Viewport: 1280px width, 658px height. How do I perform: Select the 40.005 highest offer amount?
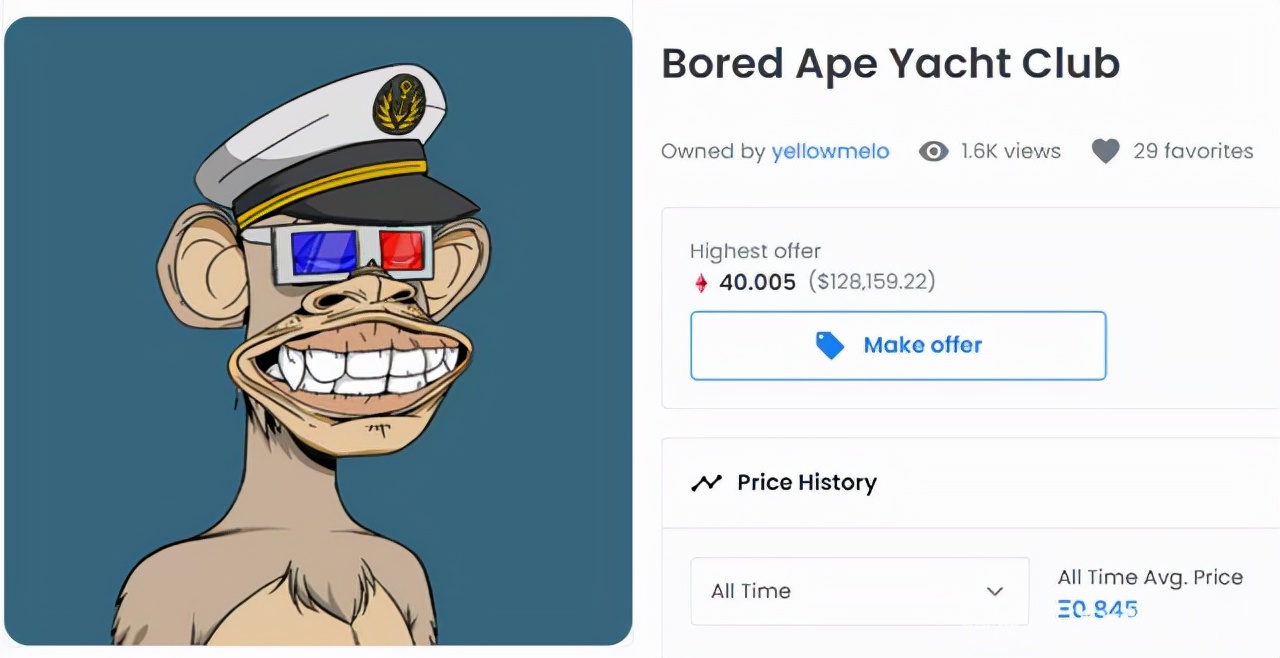click(x=757, y=282)
